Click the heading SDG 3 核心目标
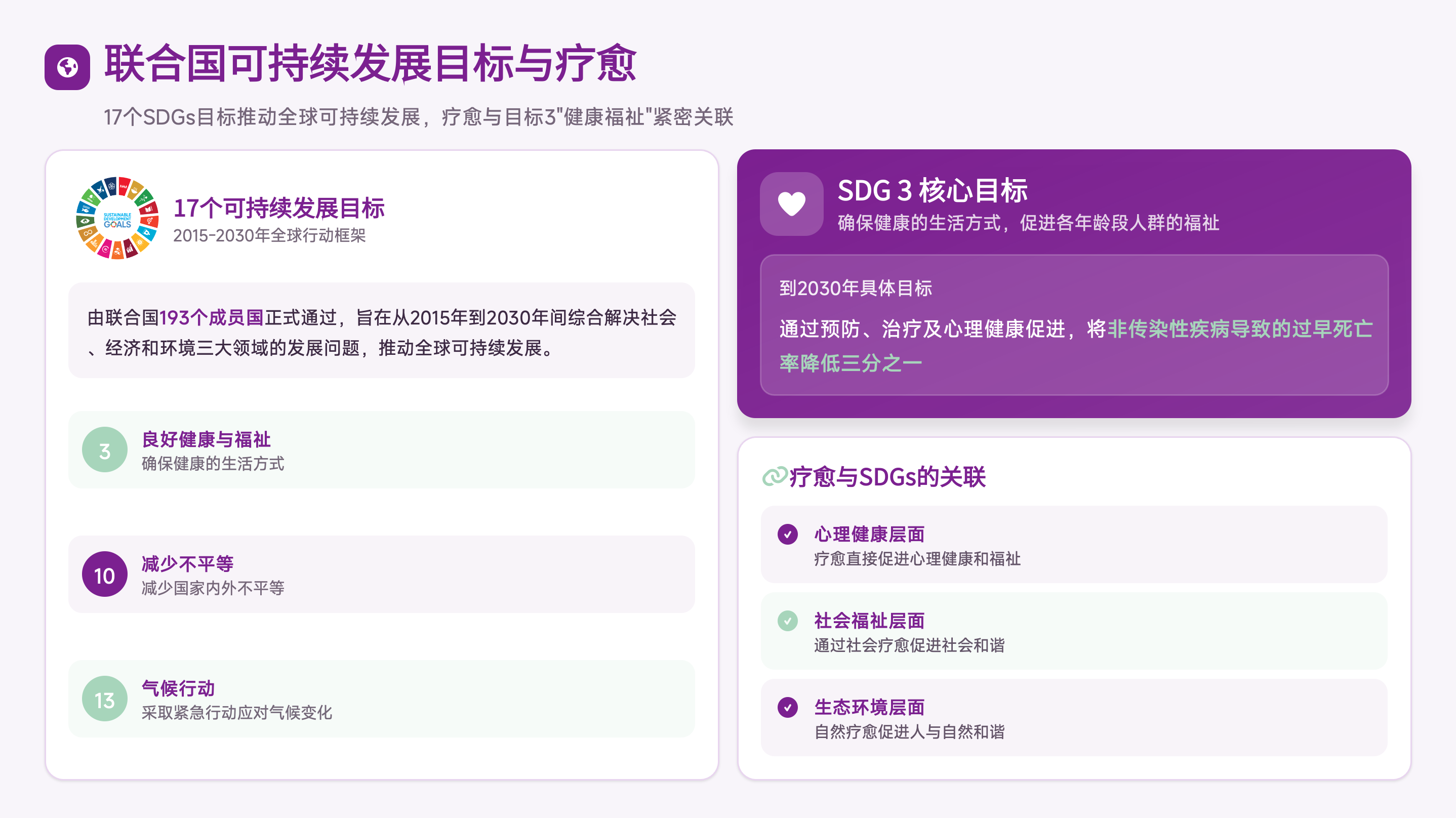 (x=933, y=190)
